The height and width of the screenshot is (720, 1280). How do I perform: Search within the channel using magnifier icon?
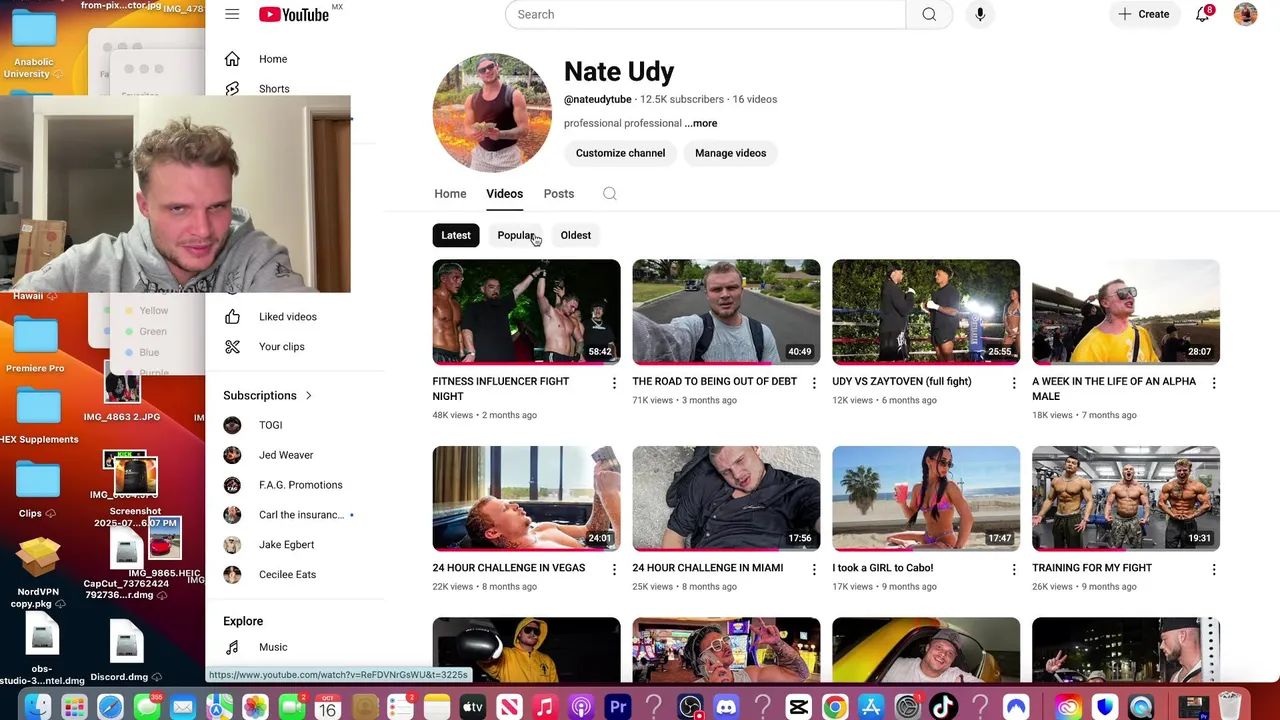click(610, 194)
